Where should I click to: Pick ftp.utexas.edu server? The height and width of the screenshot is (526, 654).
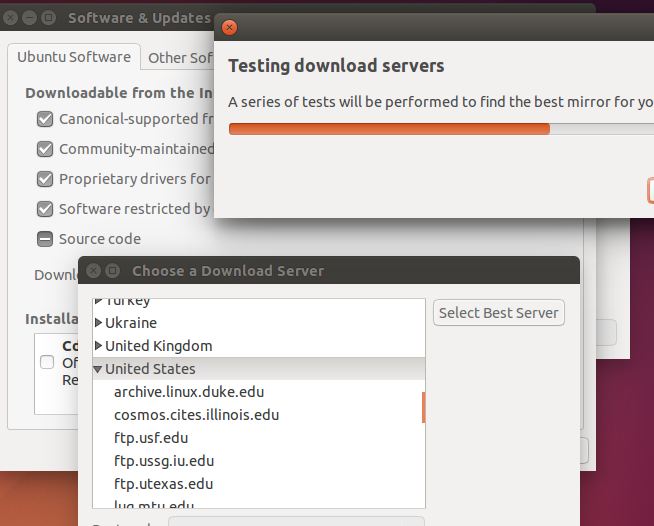pyautogui.click(x=259, y=484)
